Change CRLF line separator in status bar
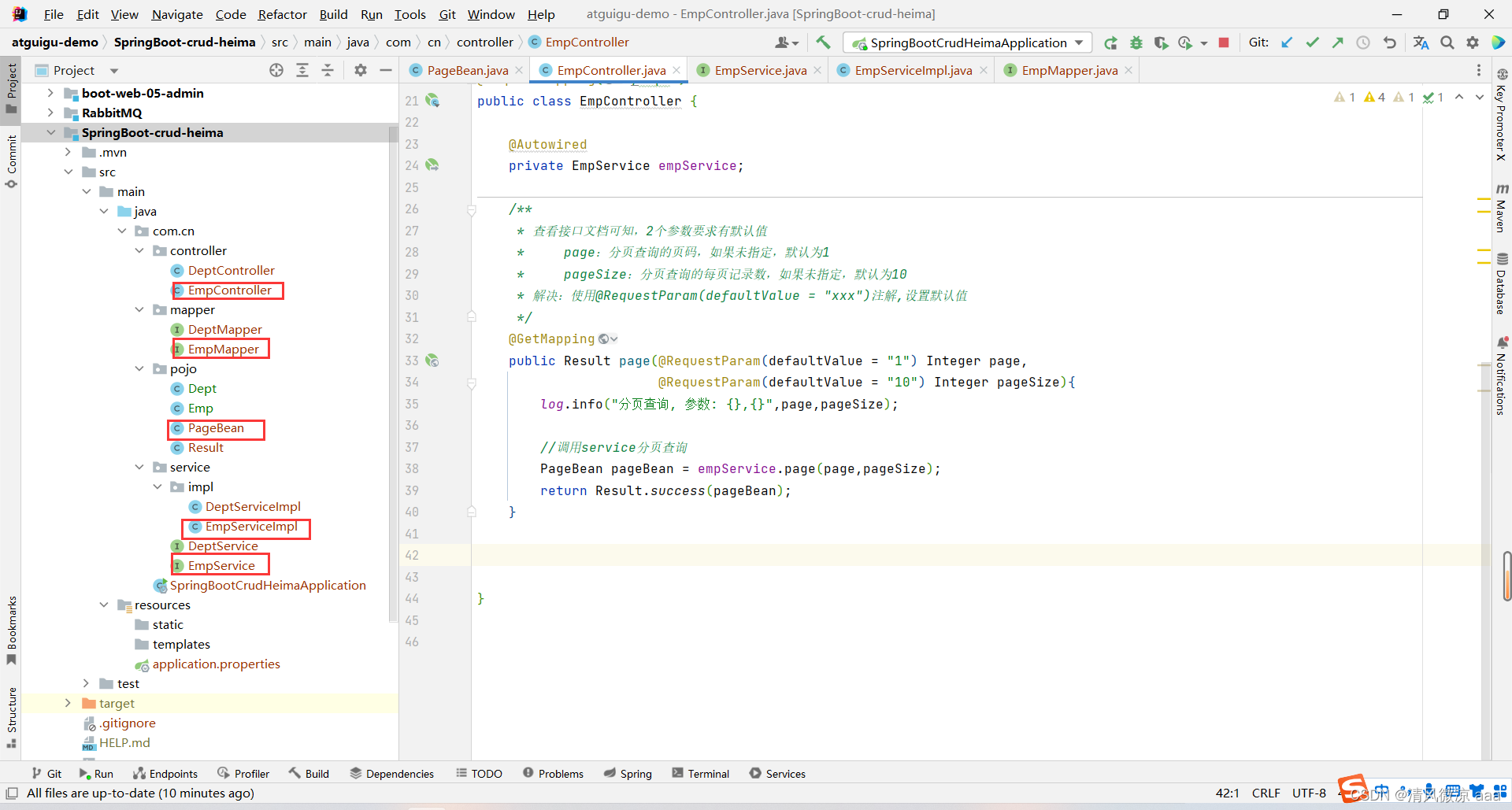Viewport: 1512px width, 810px height. (x=1266, y=793)
